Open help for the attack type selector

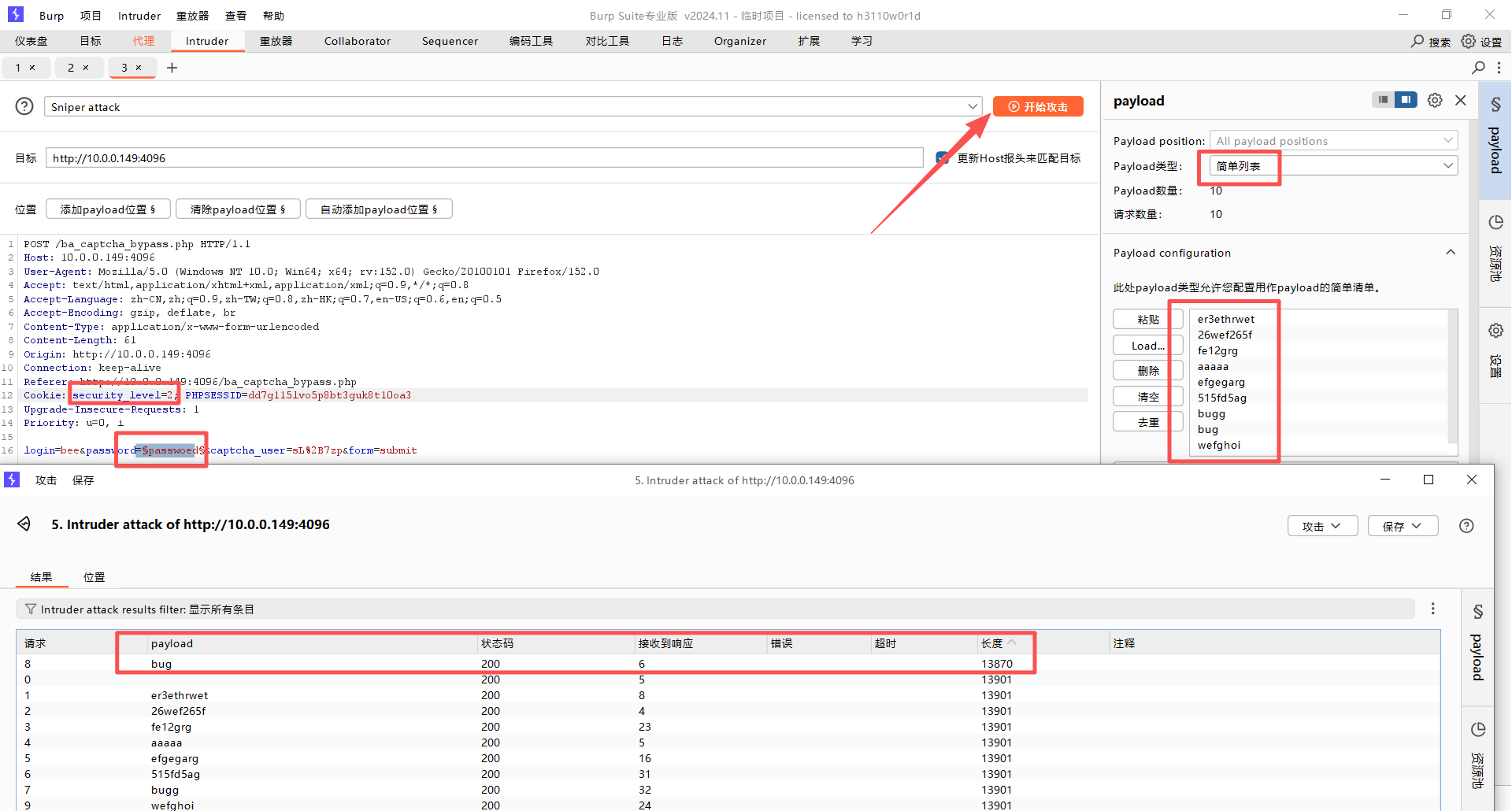25,106
